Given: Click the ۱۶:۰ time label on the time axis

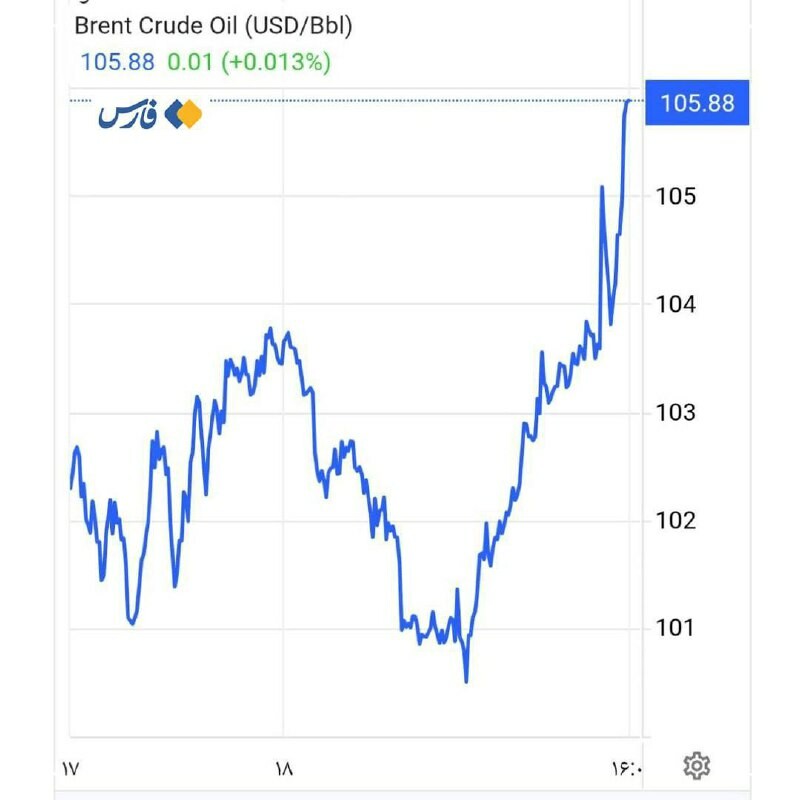Looking at the screenshot, I should [629, 769].
